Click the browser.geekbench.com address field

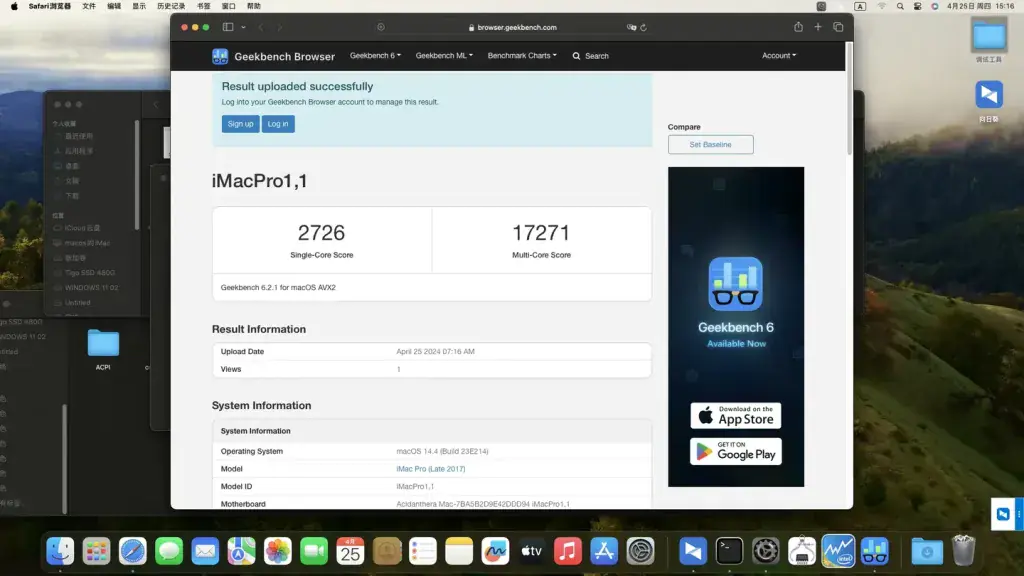(x=513, y=27)
